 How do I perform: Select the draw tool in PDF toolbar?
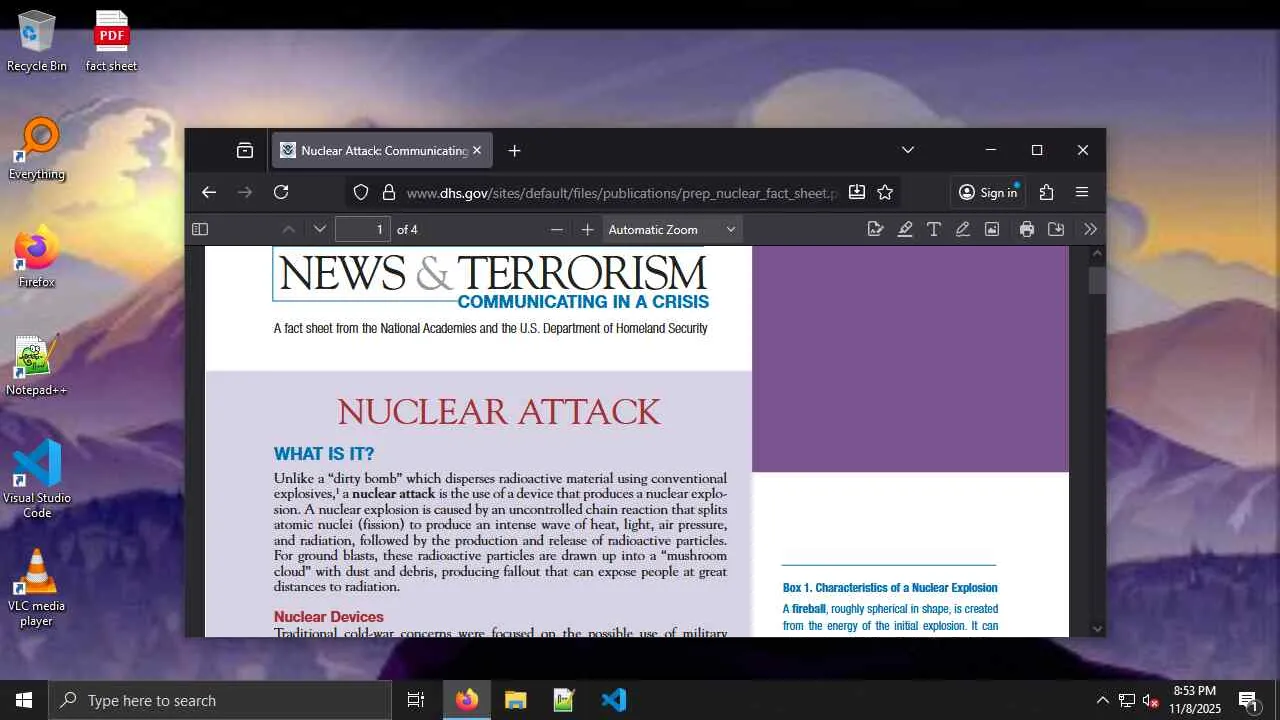[963, 229]
